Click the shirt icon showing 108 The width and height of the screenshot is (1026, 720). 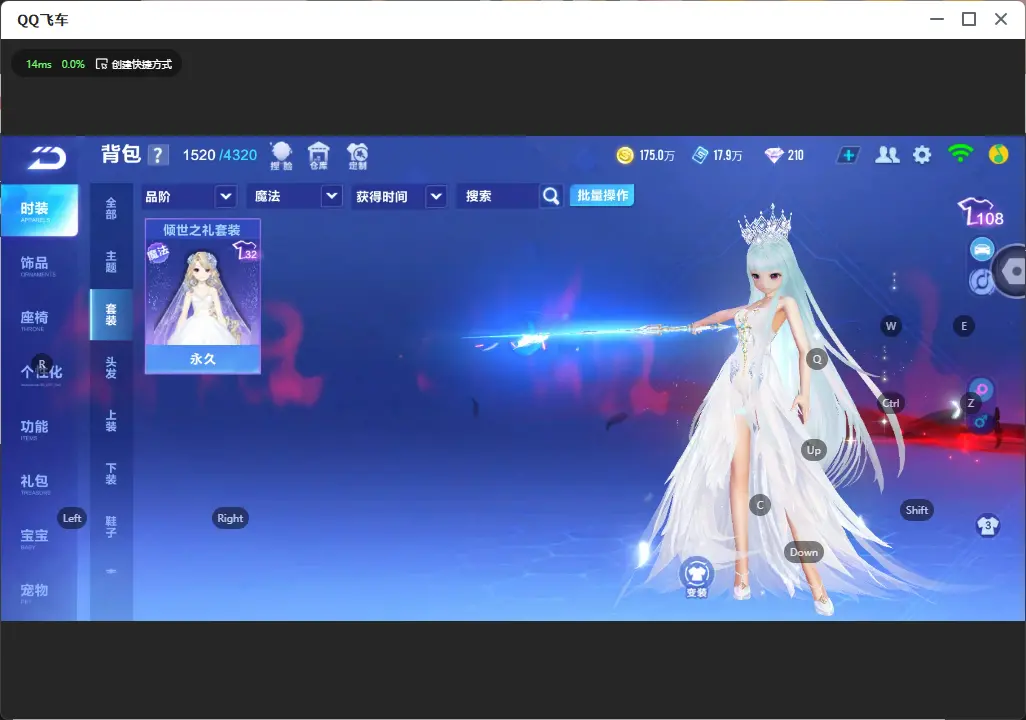pyautogui.click(x=981, y=211)
